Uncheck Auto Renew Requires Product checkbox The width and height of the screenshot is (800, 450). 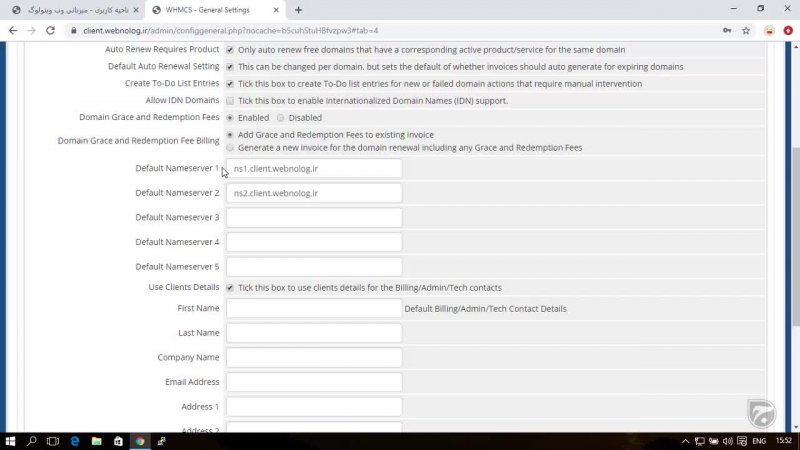[230, 50]
